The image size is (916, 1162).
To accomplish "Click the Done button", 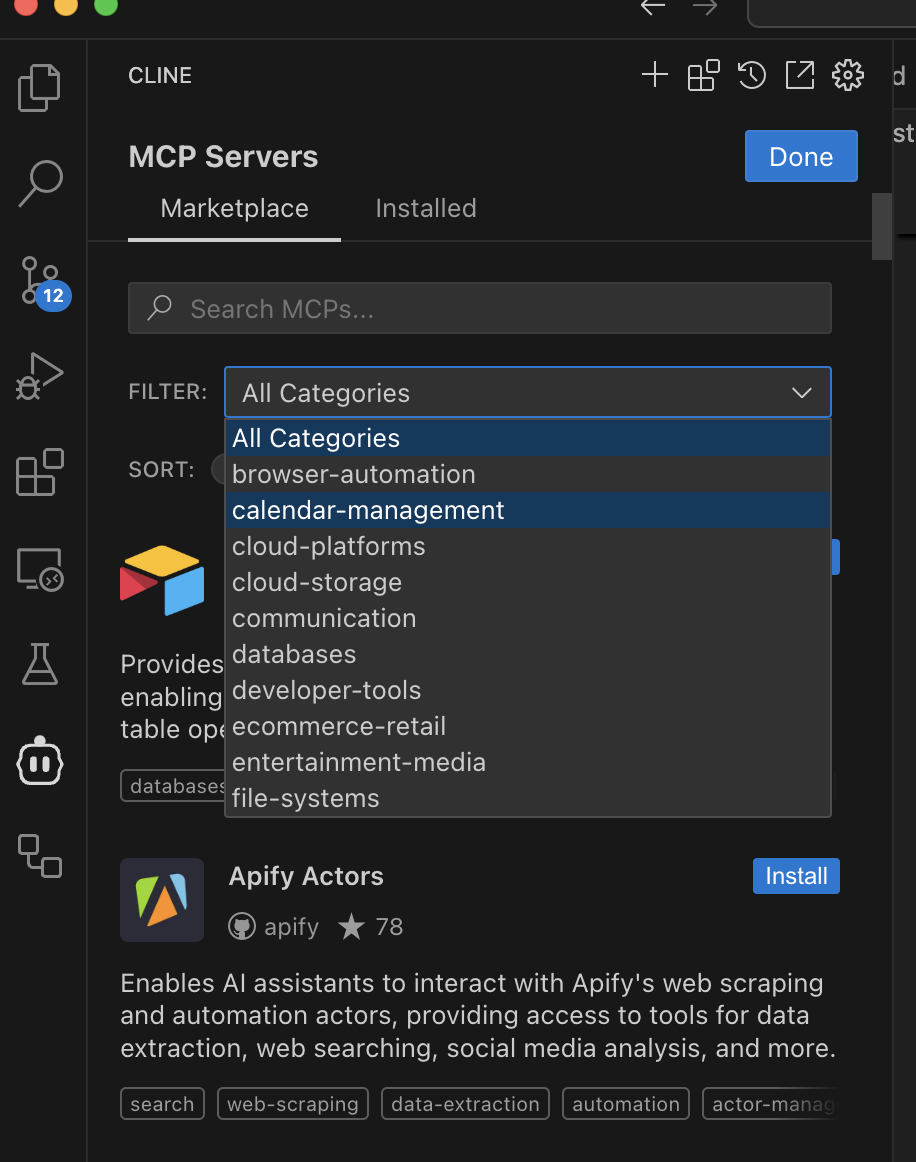I will [800, 157].
